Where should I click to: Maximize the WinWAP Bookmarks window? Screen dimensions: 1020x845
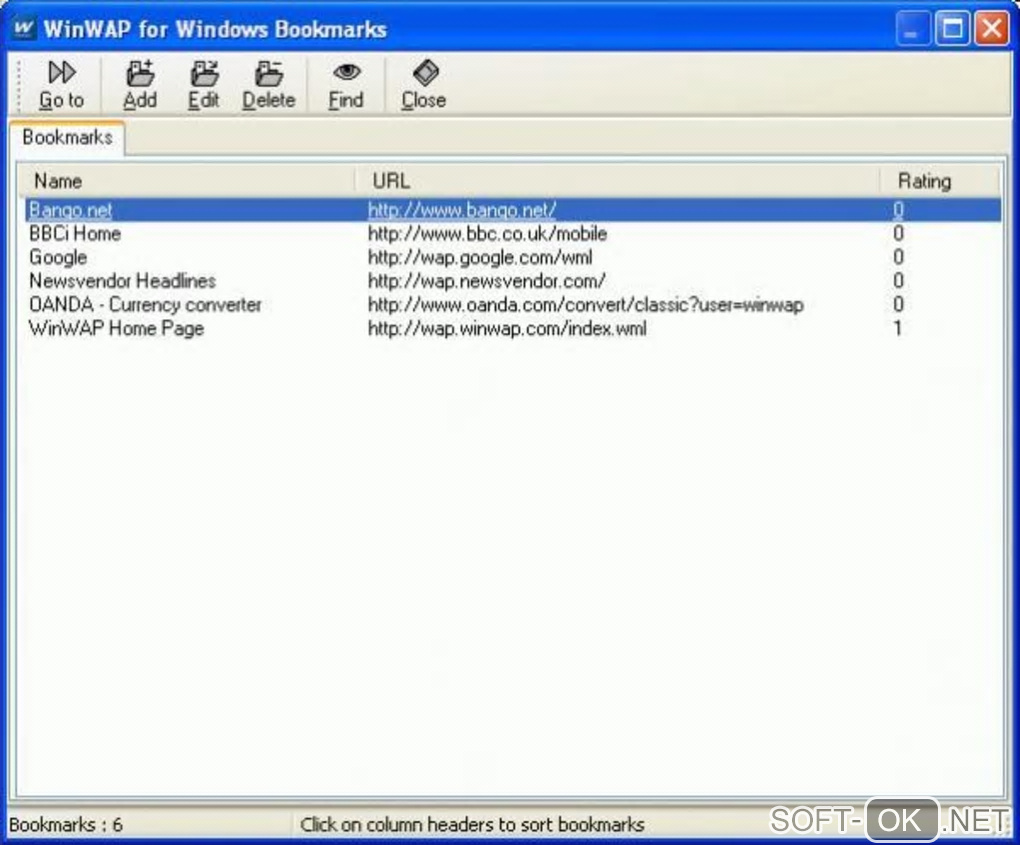coord(952,29)
